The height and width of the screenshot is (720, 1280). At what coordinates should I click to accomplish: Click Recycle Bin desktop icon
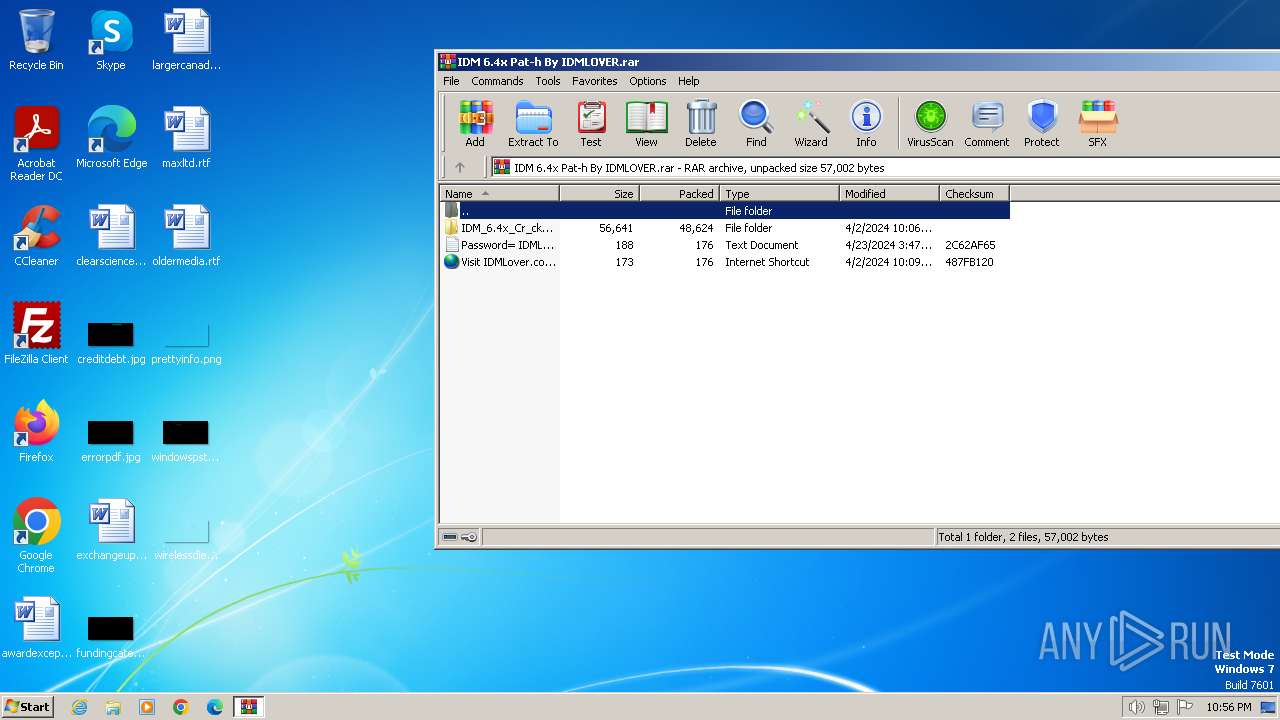[36, 41]
